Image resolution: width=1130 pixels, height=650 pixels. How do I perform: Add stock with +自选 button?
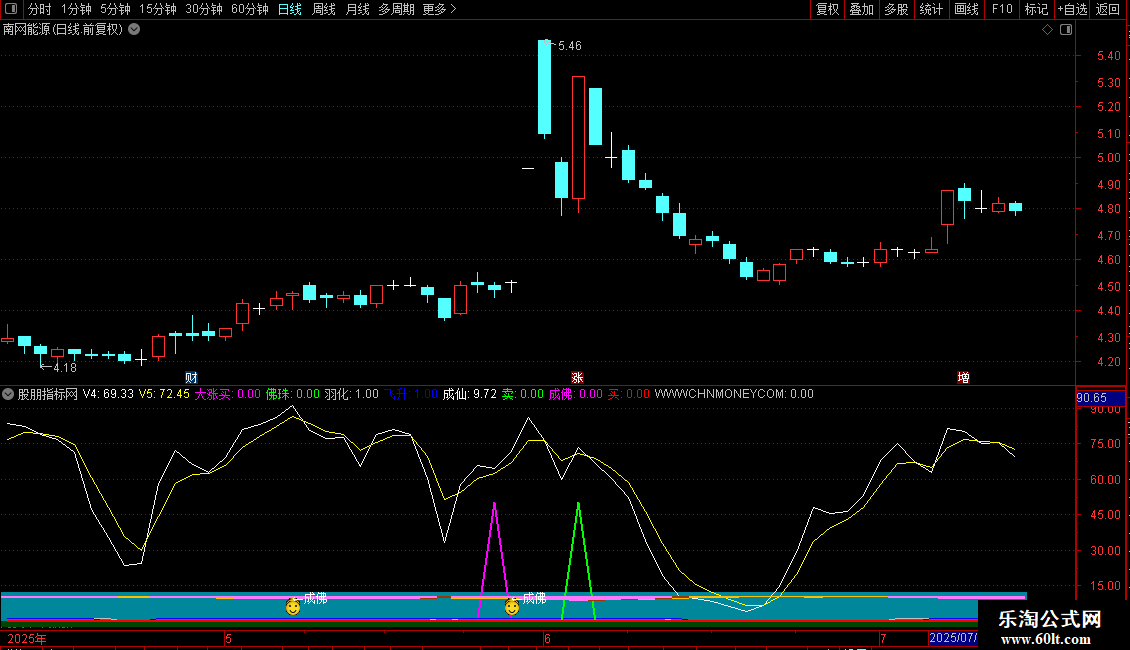tap(1072, 9)
